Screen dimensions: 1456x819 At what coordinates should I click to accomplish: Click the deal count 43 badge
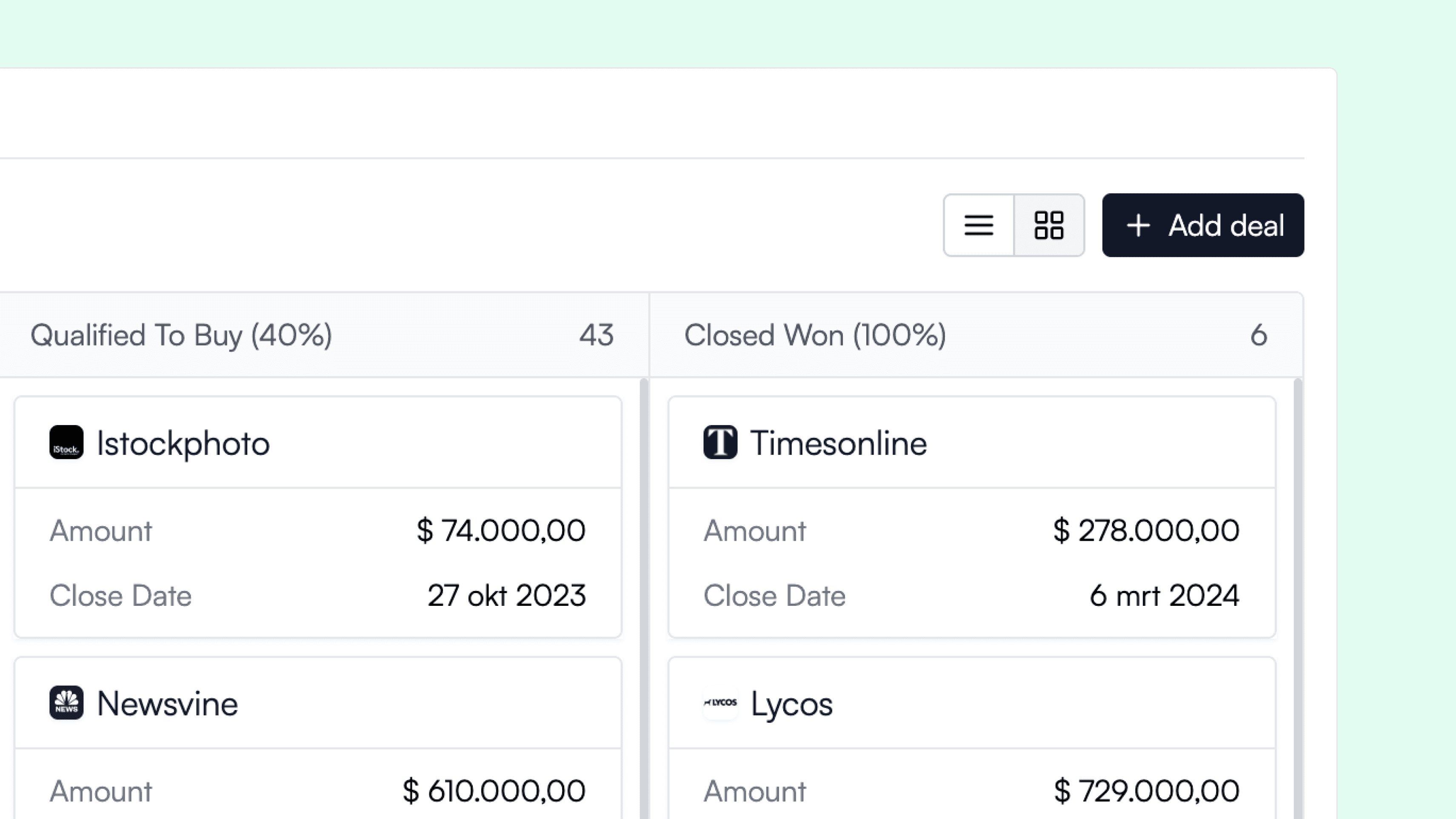point(596,335)
